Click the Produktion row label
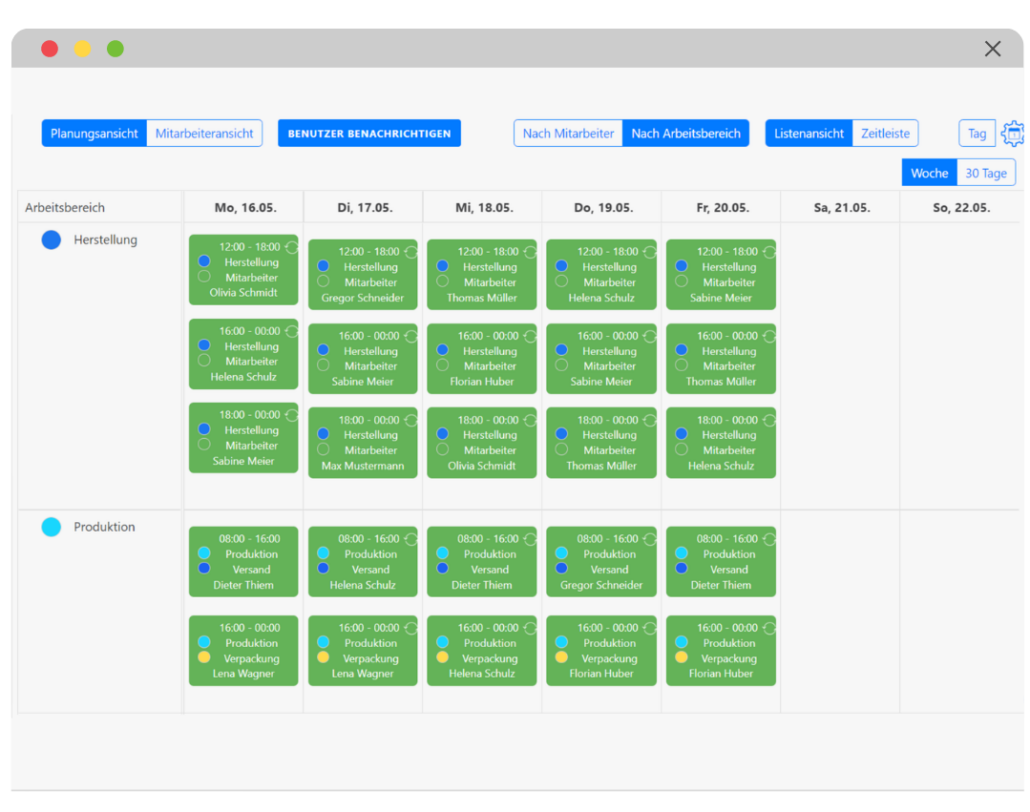This screenshot has width=1030, height=812. click(104, 527)
